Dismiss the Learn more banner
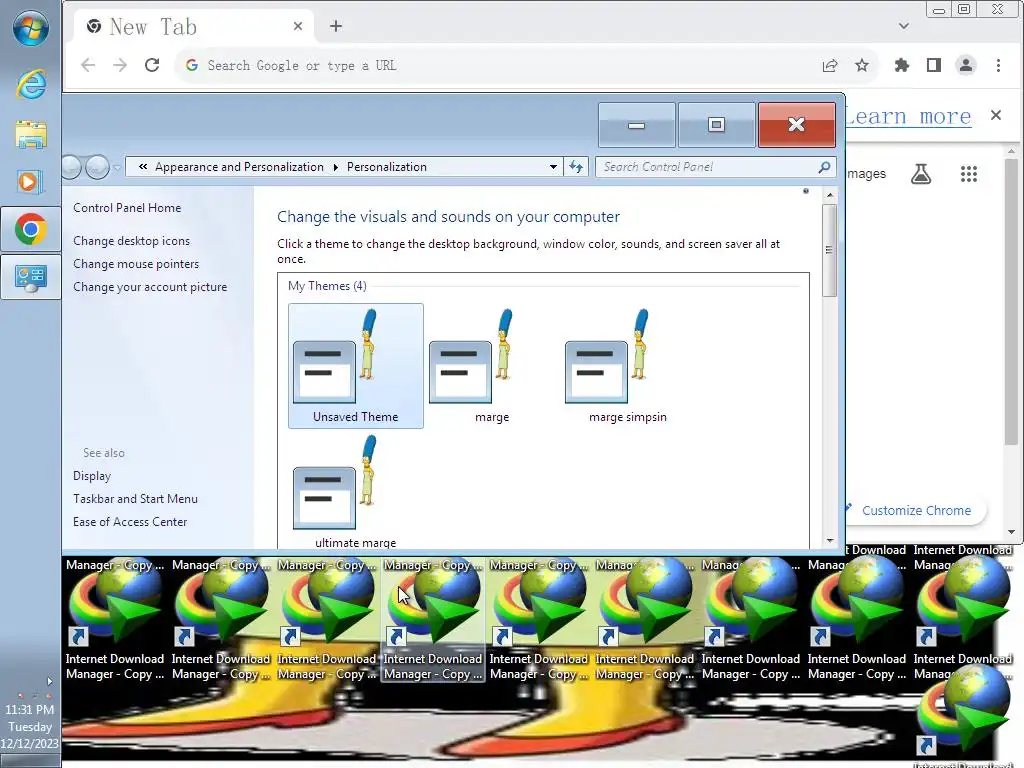This screenshot has height=768, width=1024. pyautogui.click(x=995, y=115)
